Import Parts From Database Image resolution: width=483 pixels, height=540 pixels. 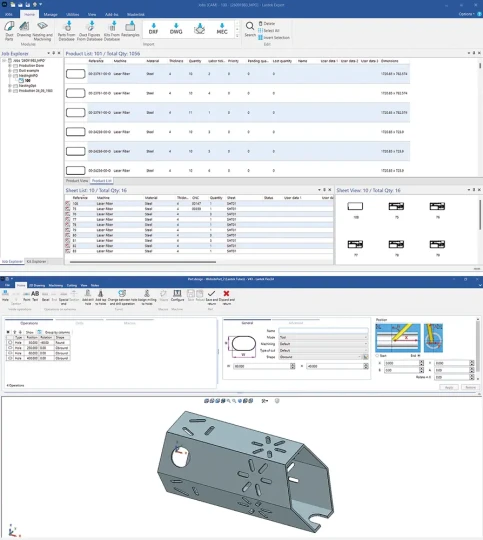(66, 31)
